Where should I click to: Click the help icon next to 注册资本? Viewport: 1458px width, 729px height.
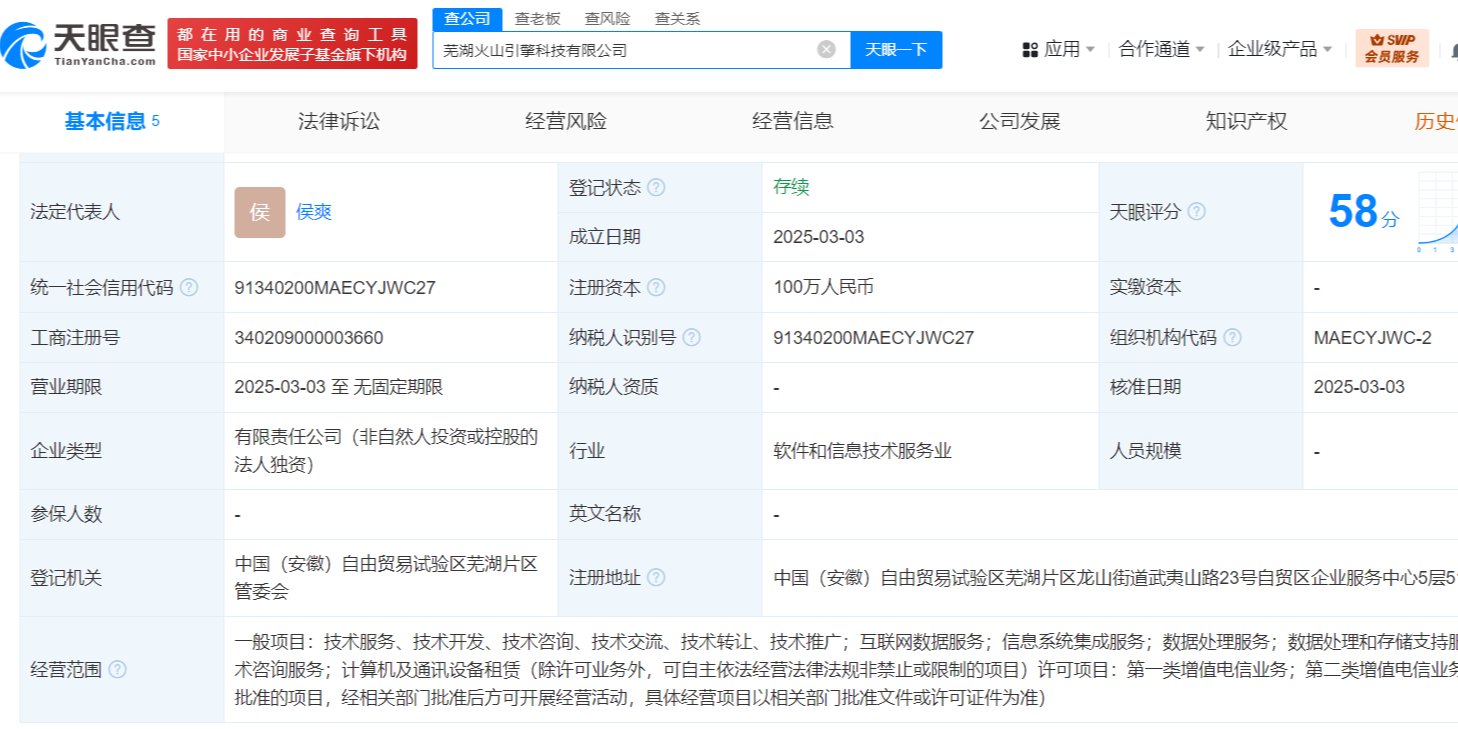coord(657,287)
